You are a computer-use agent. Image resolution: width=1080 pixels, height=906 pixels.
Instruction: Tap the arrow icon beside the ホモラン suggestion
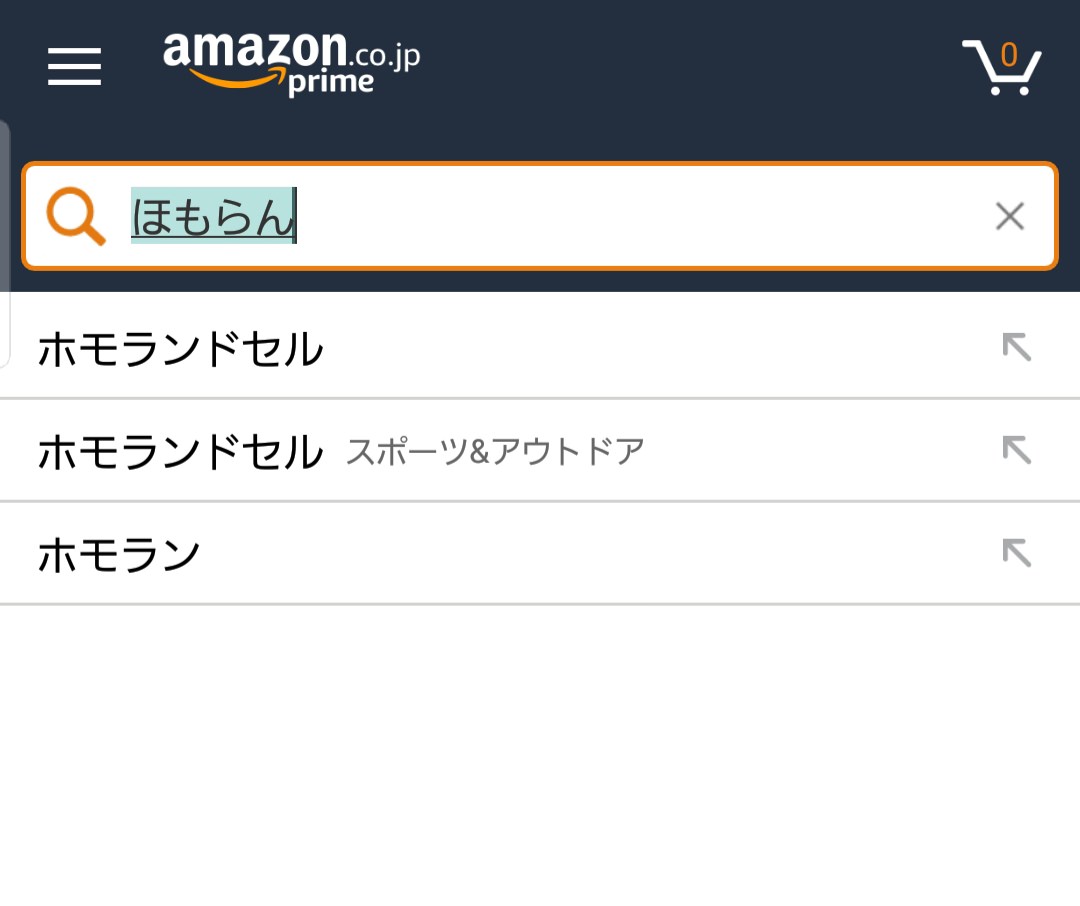tap(1016, 553)
